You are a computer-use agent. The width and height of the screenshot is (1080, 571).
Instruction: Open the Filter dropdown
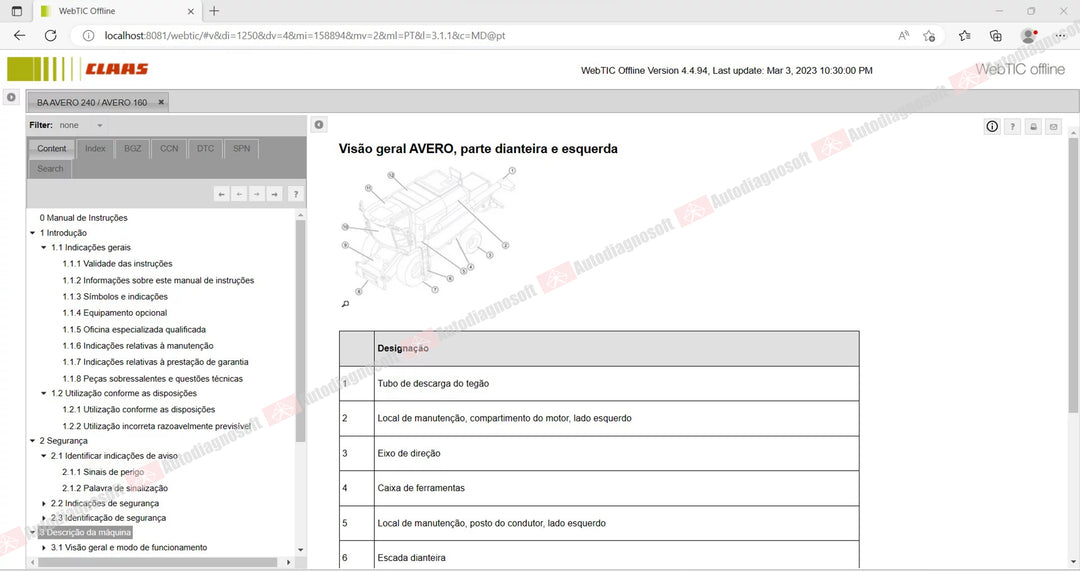tap(81, 125)
